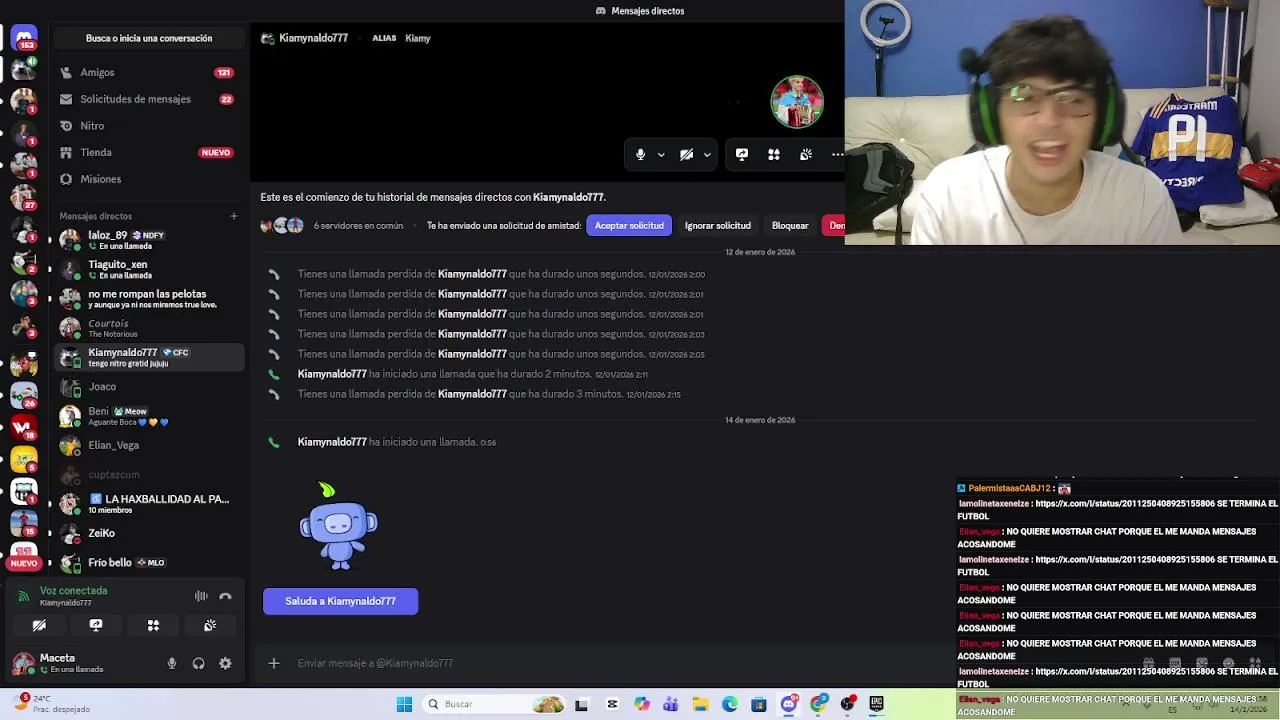Open 6 servidores en común
Viewport: 1280px width, 720px height.
[x=358, y=226]
